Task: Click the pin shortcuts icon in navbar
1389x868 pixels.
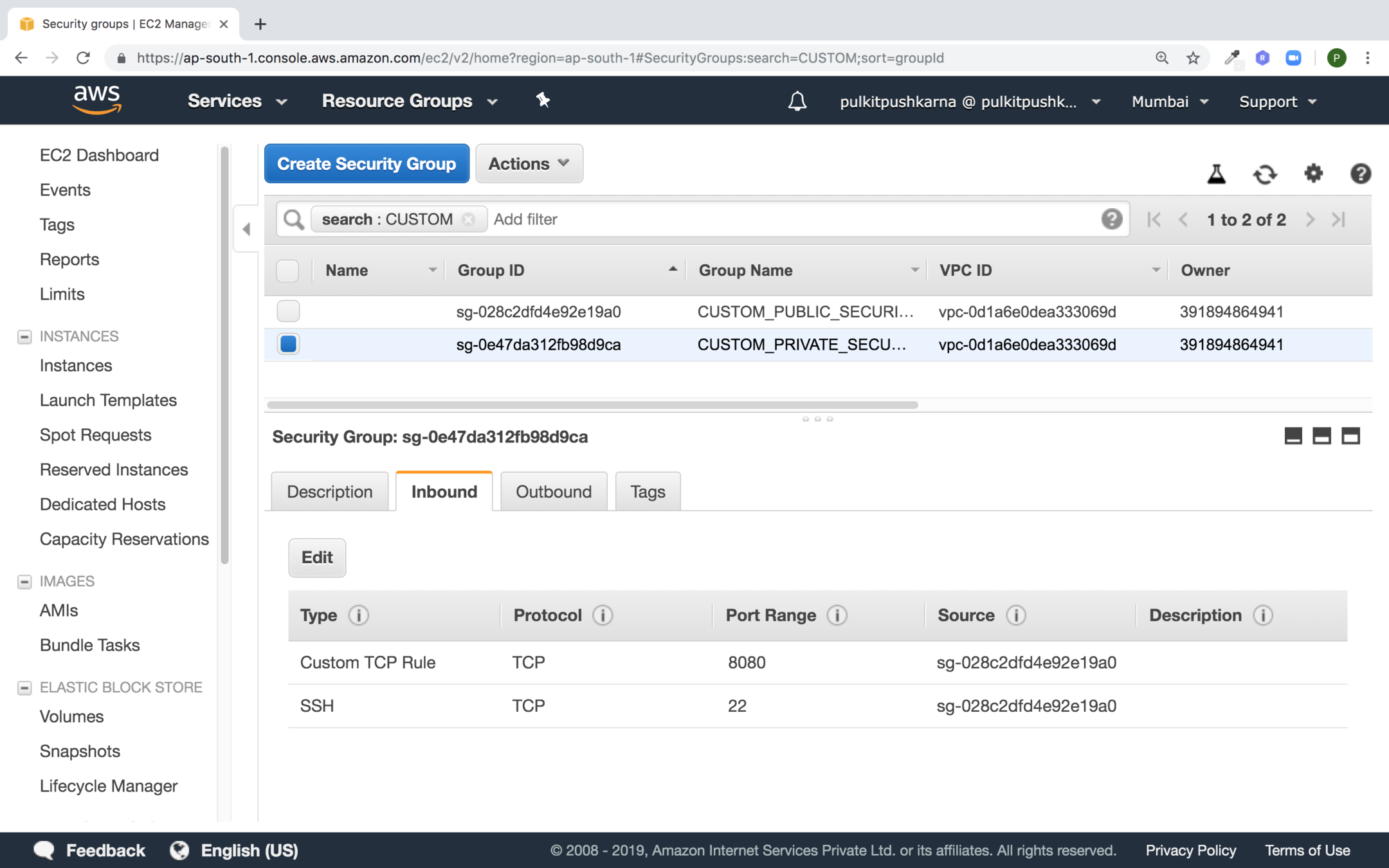Action: [543, 100]
